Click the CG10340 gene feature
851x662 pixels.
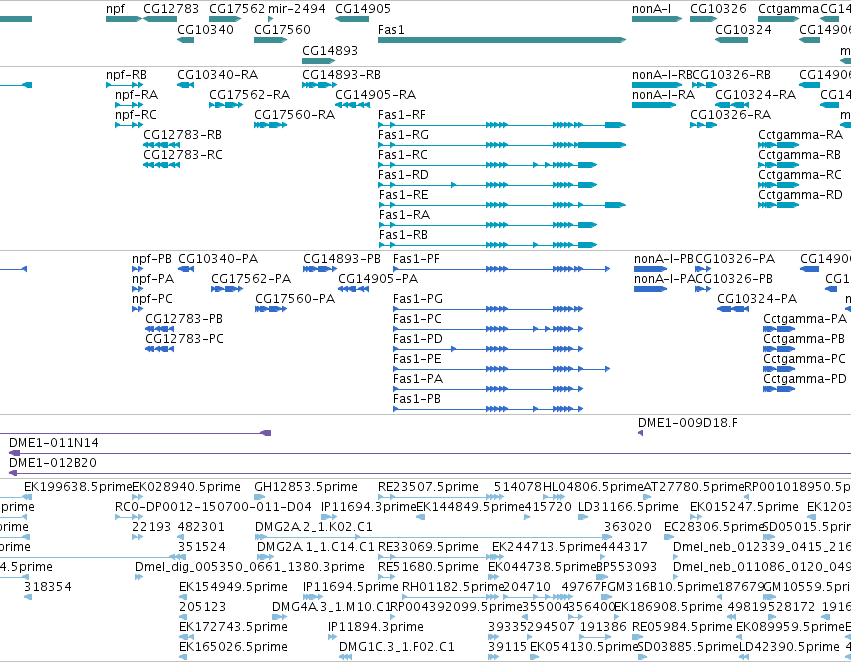tap(186, 40)
